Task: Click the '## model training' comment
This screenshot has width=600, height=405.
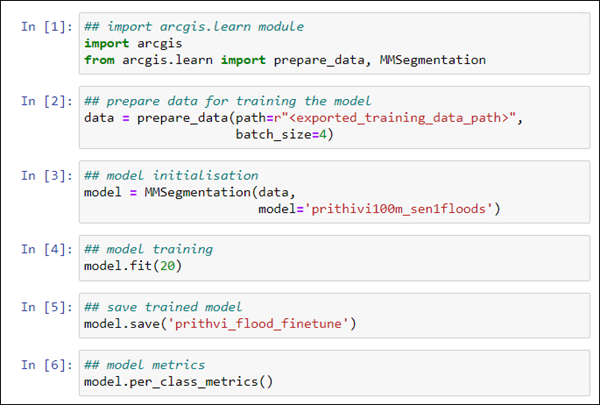Action: point(148,249)
